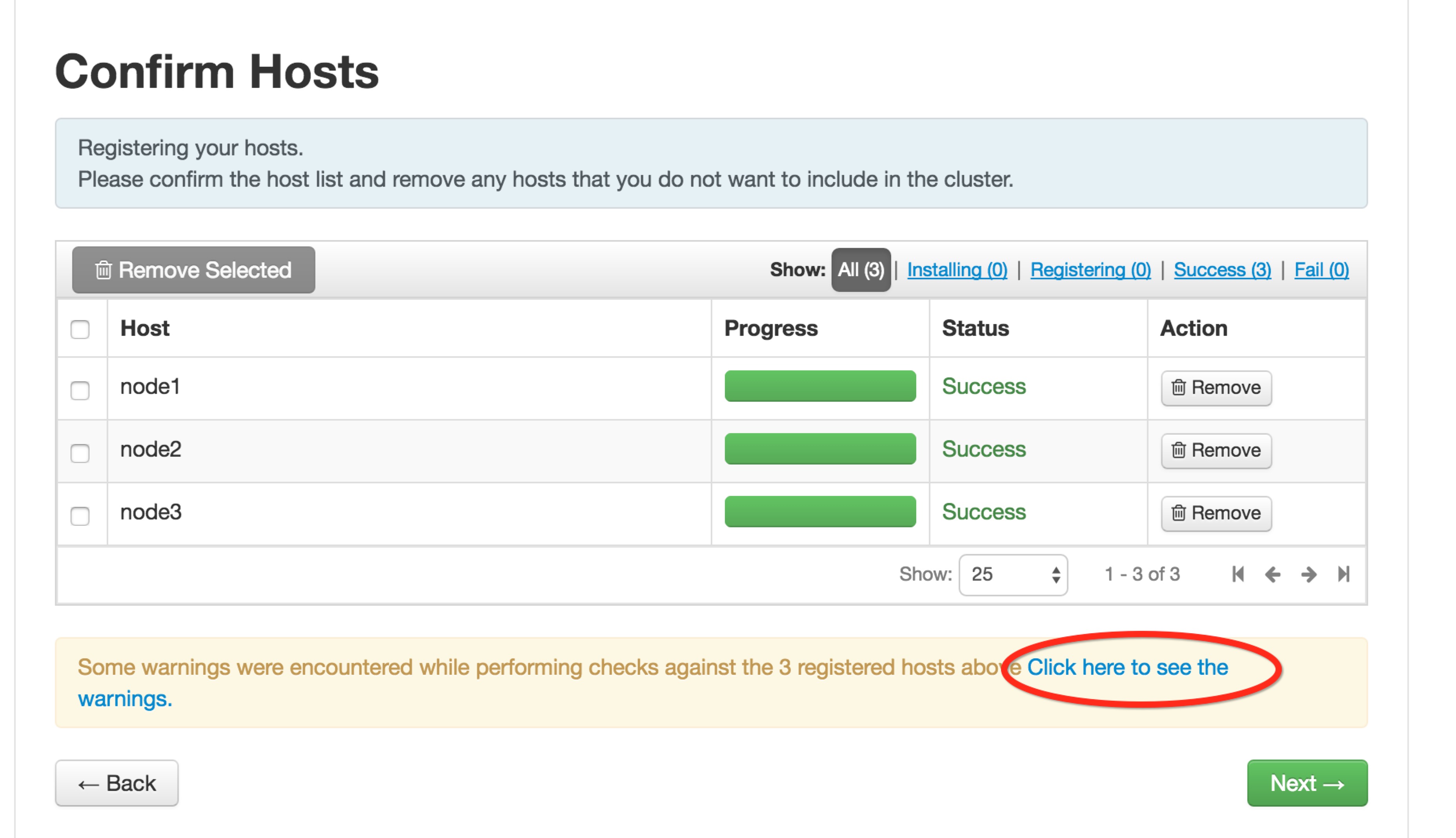Click Remove Selected trash button

tap(193, 270)
